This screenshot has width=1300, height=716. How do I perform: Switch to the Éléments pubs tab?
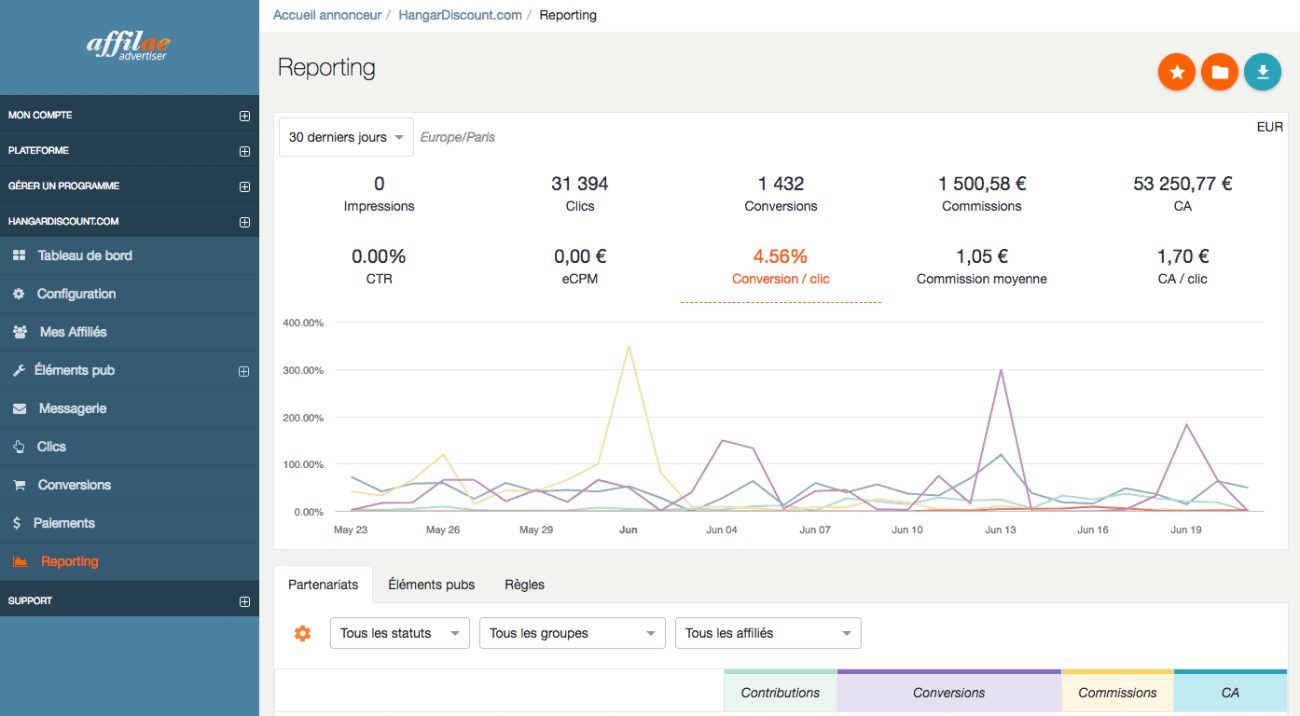point(431,585)
